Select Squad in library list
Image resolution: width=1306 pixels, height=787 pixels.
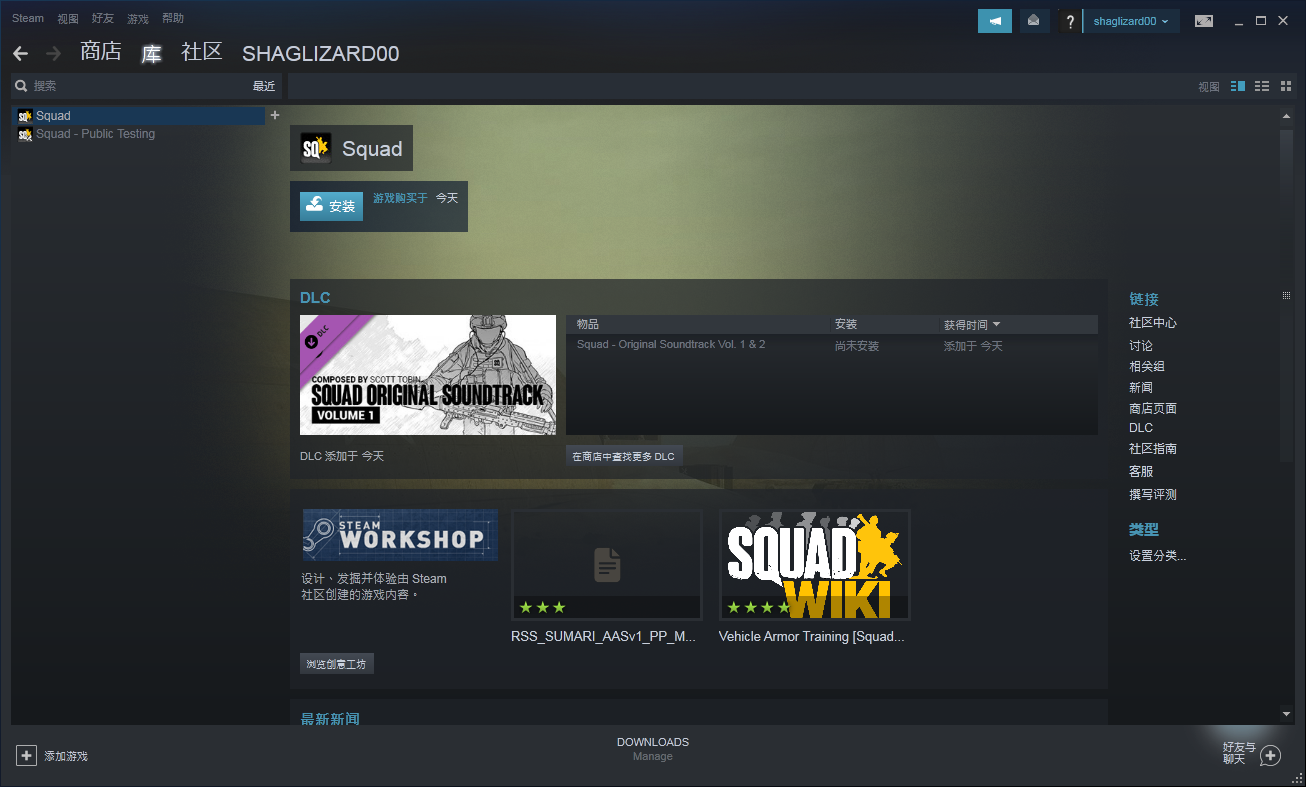(139, 116)
